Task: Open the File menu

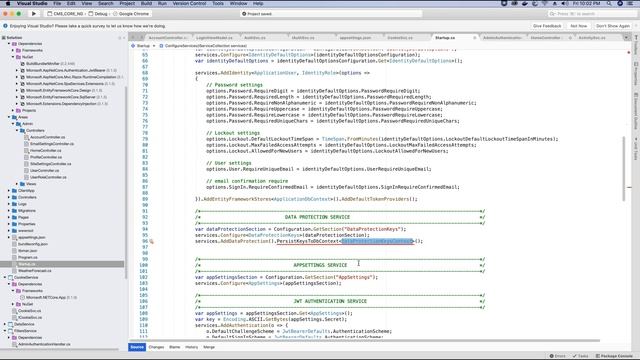Action: 57,3
